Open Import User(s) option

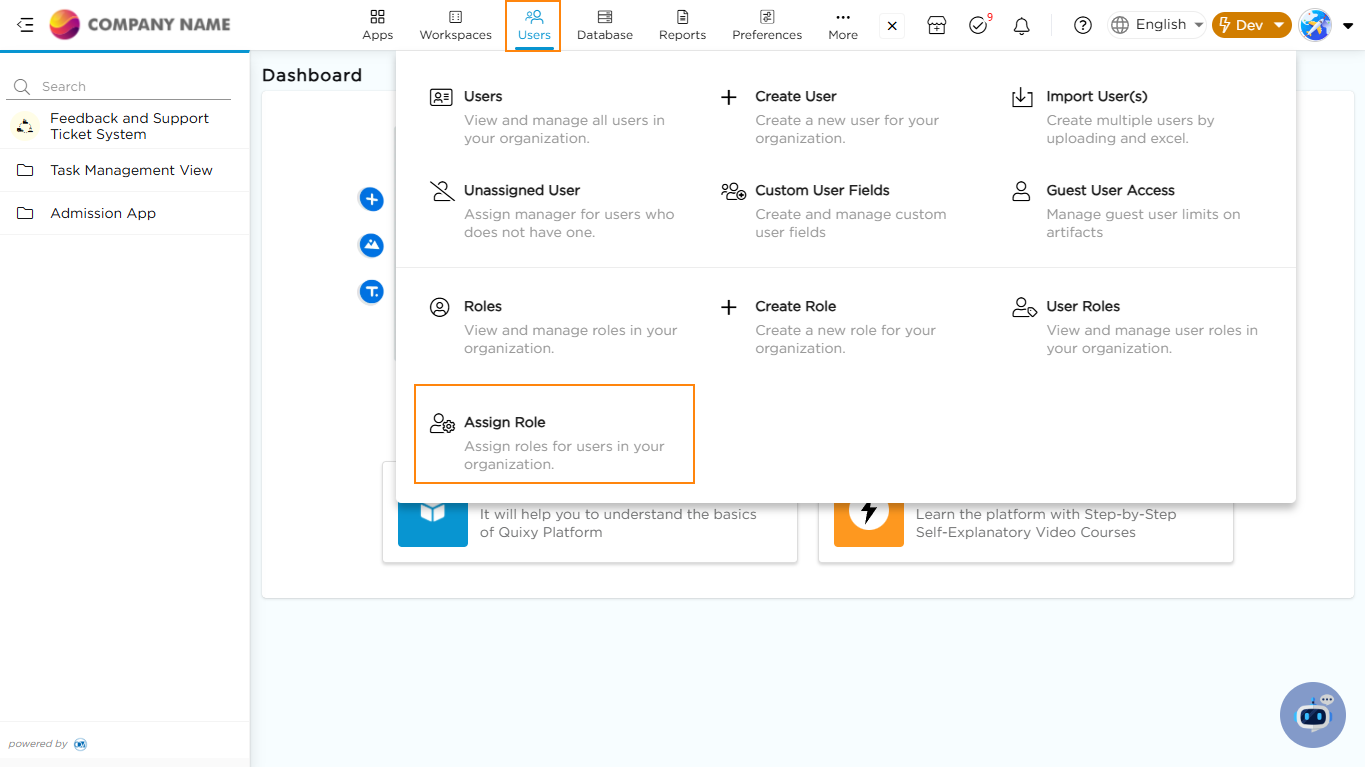[1096, 97]
